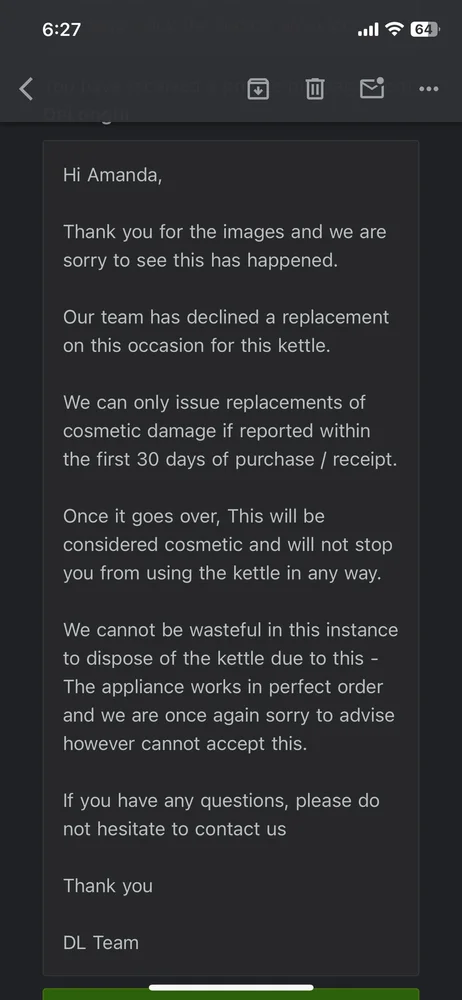Image resolution: width=462 pixels, height=1000 pixels.
Task: Tap the Wi-Fi status icon
Action: point(395,29)
